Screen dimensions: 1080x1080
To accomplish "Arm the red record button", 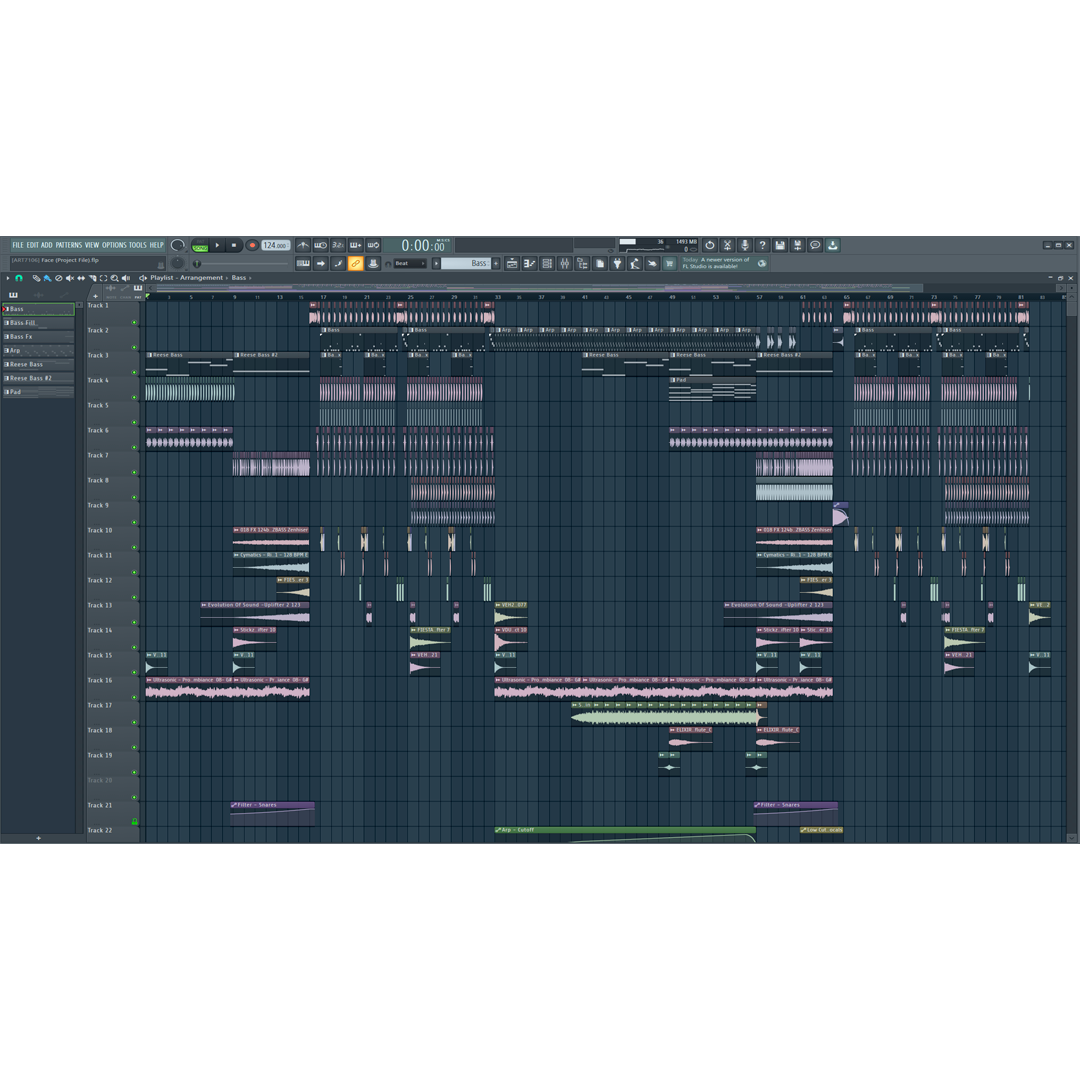I will pyautogui.click(x=252, y=245).
